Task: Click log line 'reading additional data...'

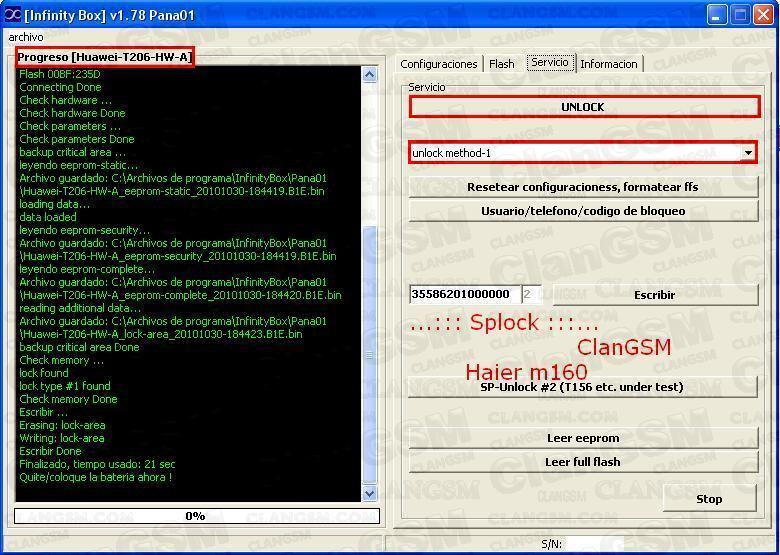Action: click(x=80, y=308)
